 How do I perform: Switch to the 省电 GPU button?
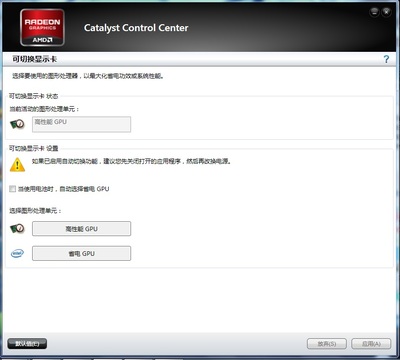click(81, 254)
